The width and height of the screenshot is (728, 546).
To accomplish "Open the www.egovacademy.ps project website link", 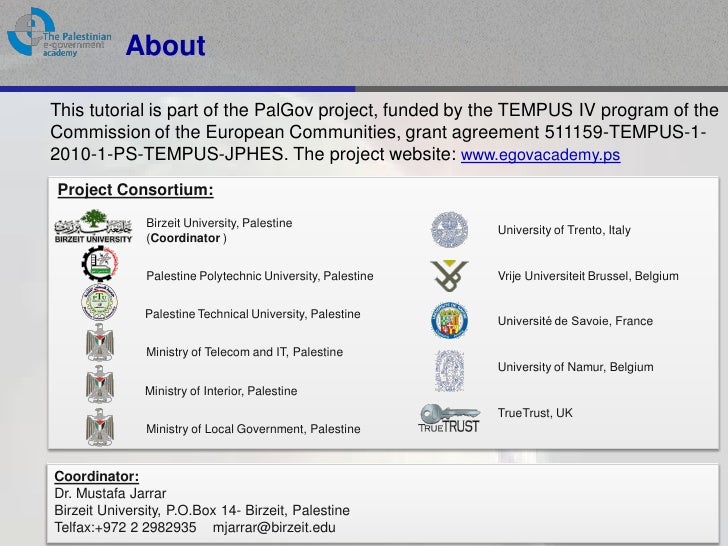I will pyautogui.click(x=540, y=154).
